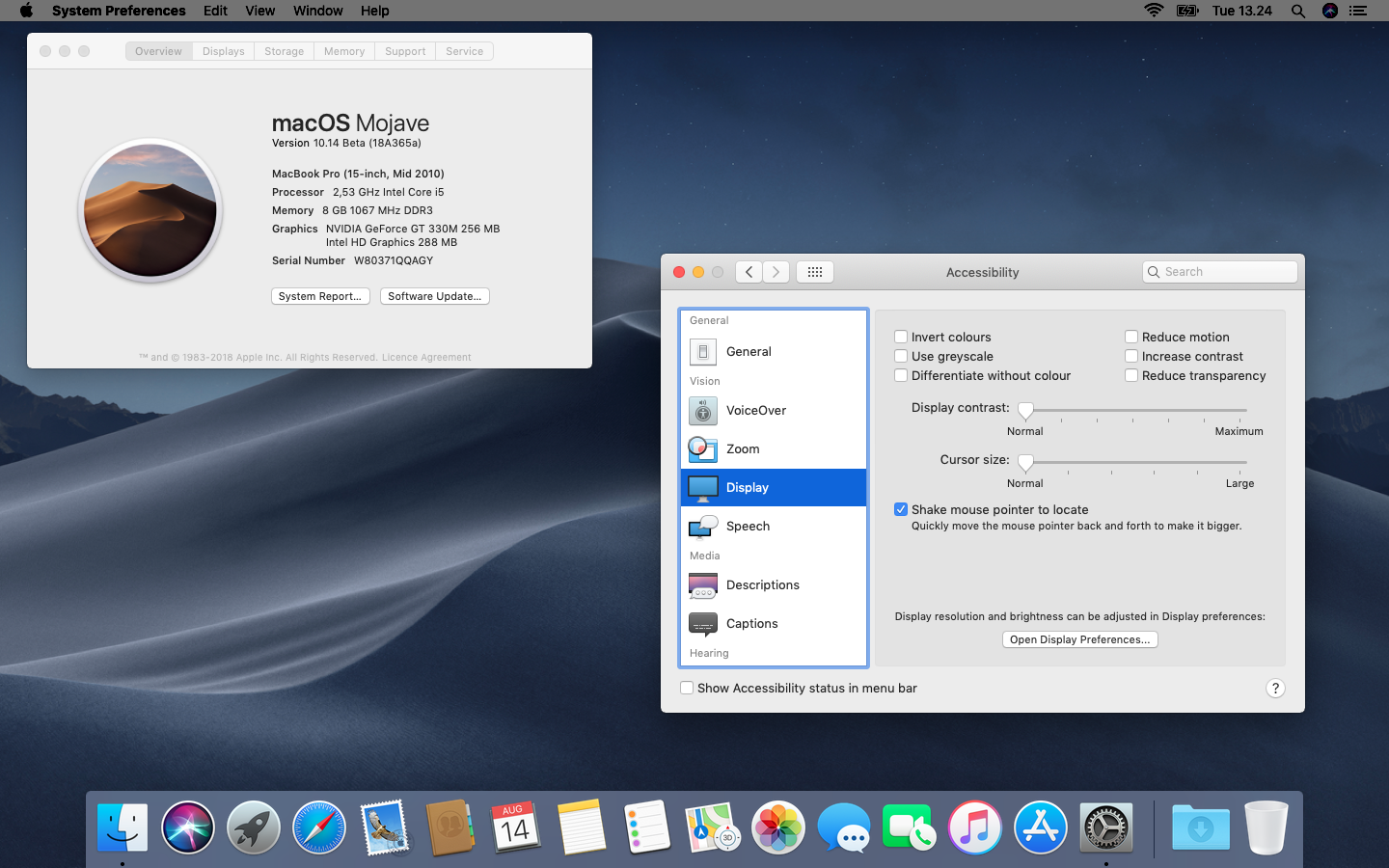The height and width of the screenshot is (868, 1389).
Task: Launch Siri from the dock
Action: [188, 827]
